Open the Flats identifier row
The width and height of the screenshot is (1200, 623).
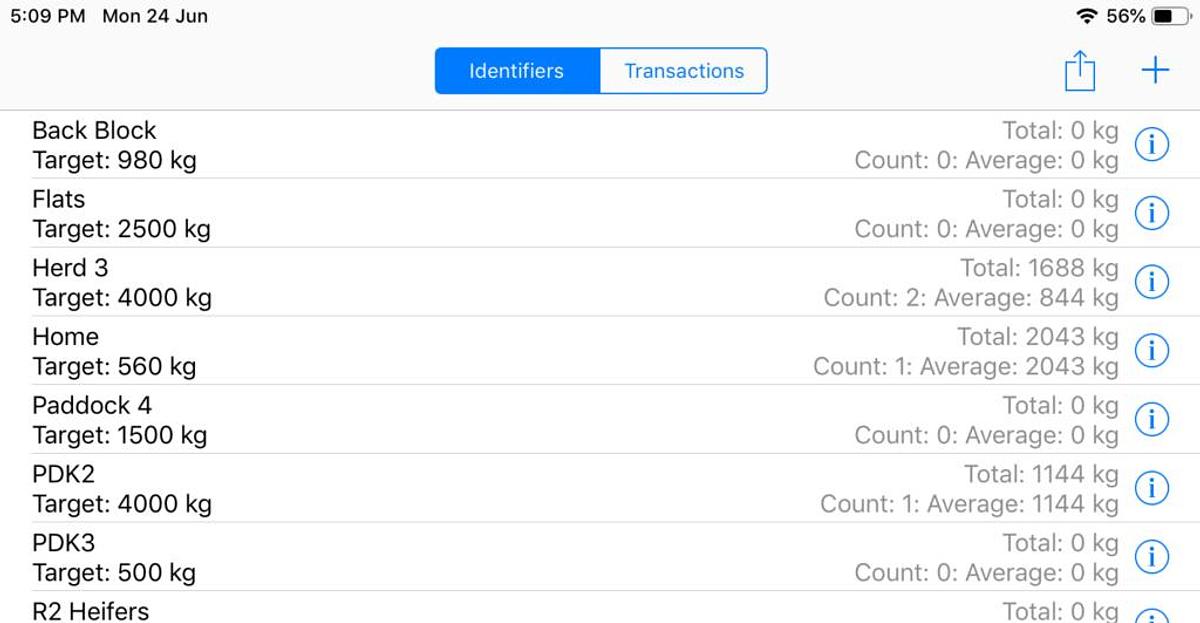[x=400, y=213]
